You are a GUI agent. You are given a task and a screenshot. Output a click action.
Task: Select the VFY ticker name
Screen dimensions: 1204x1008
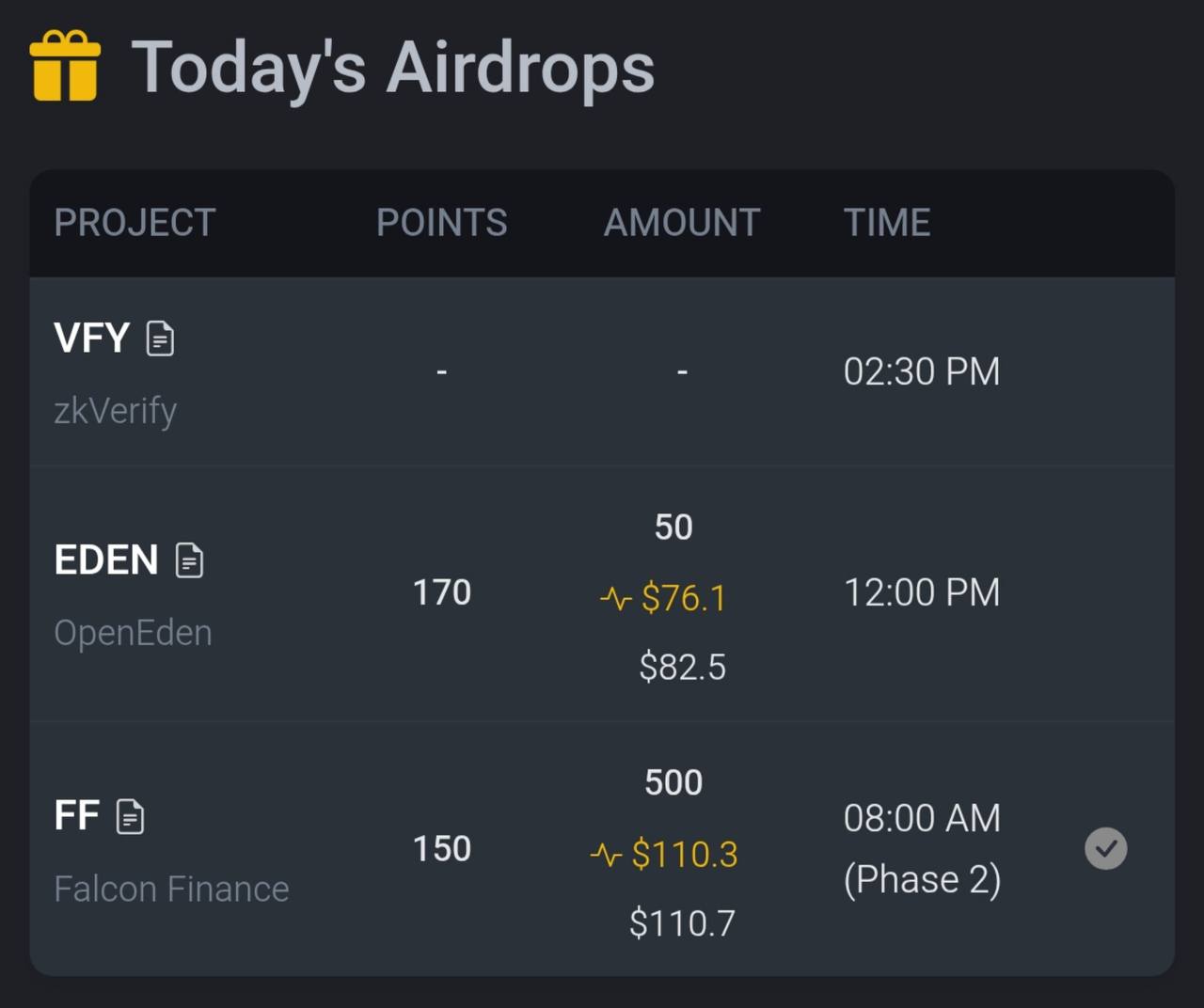pyautogui.click(x=91, y=338)
